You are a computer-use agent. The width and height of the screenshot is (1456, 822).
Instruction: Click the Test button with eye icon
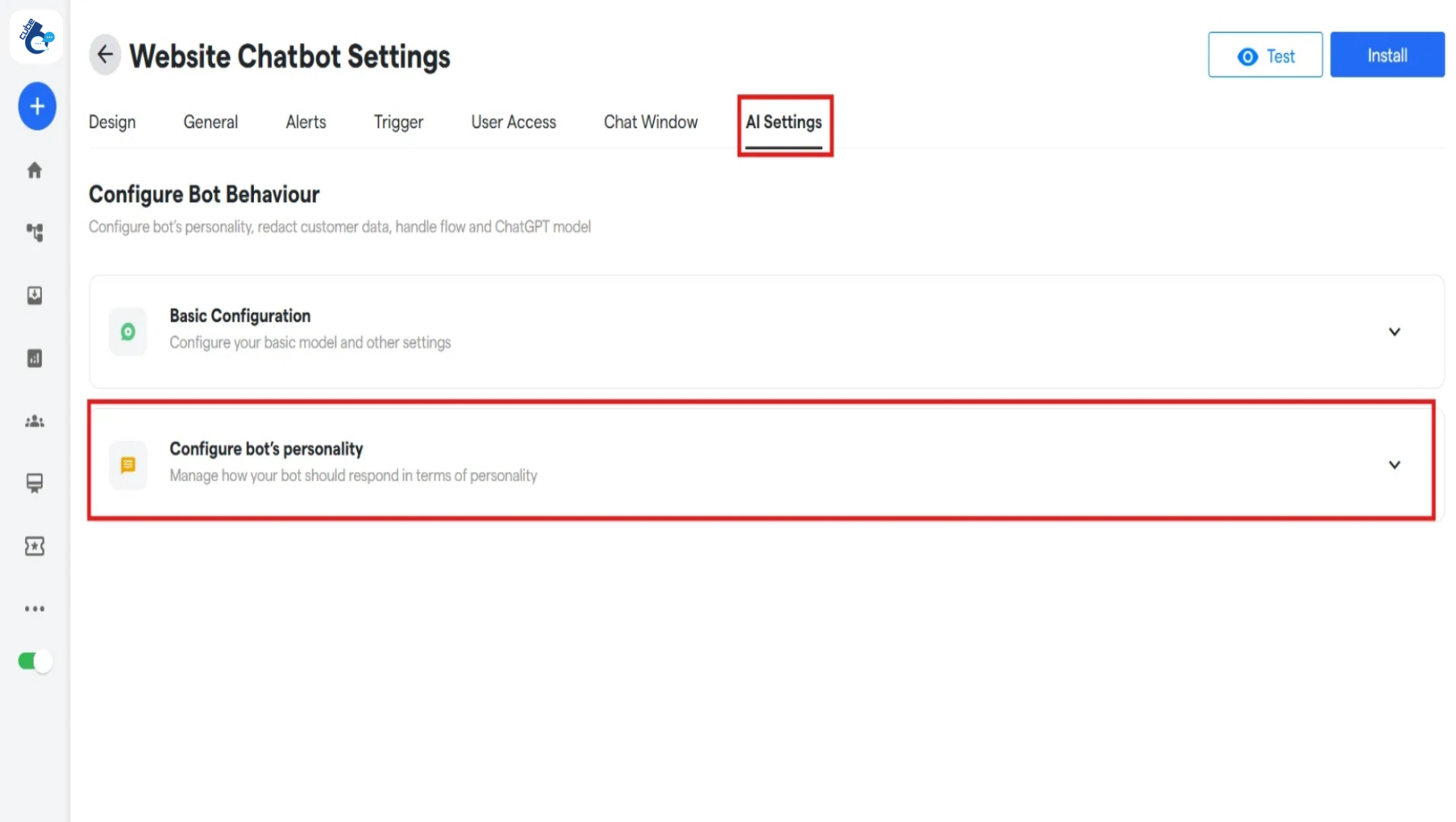pyautogui.click(x=1265, y=55)
